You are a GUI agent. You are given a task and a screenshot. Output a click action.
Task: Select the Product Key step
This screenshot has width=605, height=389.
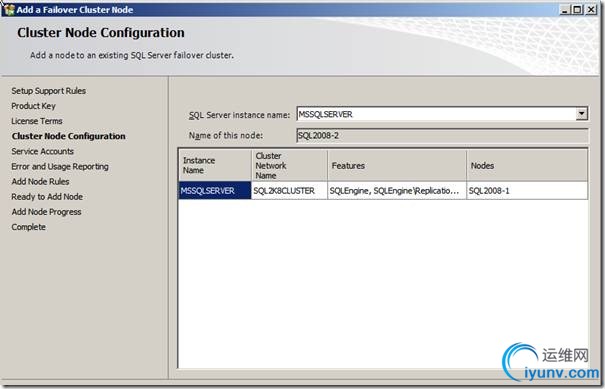(x=33, y=106)
